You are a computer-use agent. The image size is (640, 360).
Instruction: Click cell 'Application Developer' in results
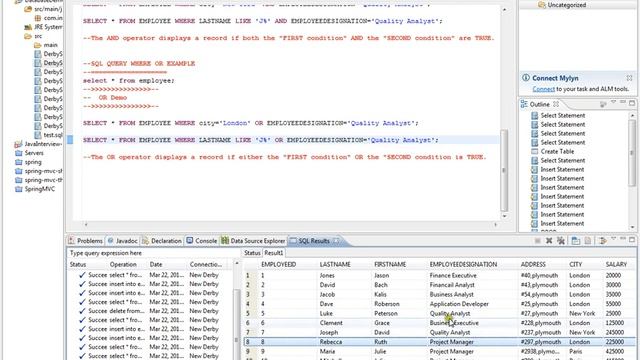coord(459,304)
